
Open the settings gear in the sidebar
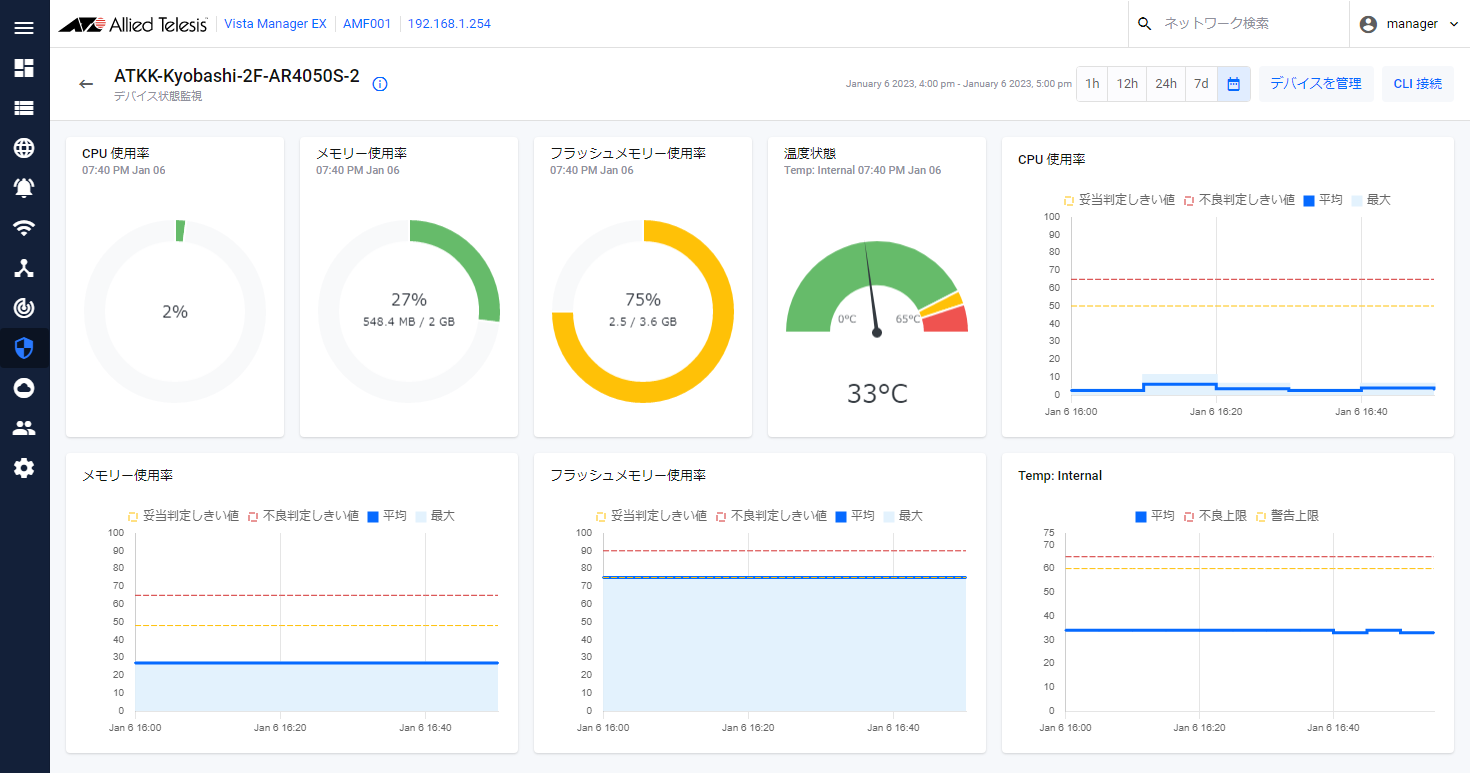point(24,468)
